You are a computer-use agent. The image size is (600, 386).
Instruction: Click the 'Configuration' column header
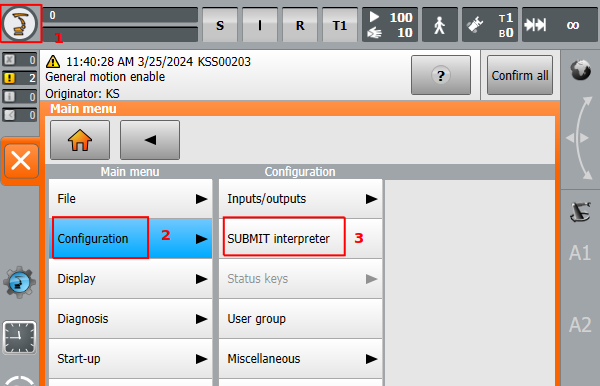tap(300, 172)
